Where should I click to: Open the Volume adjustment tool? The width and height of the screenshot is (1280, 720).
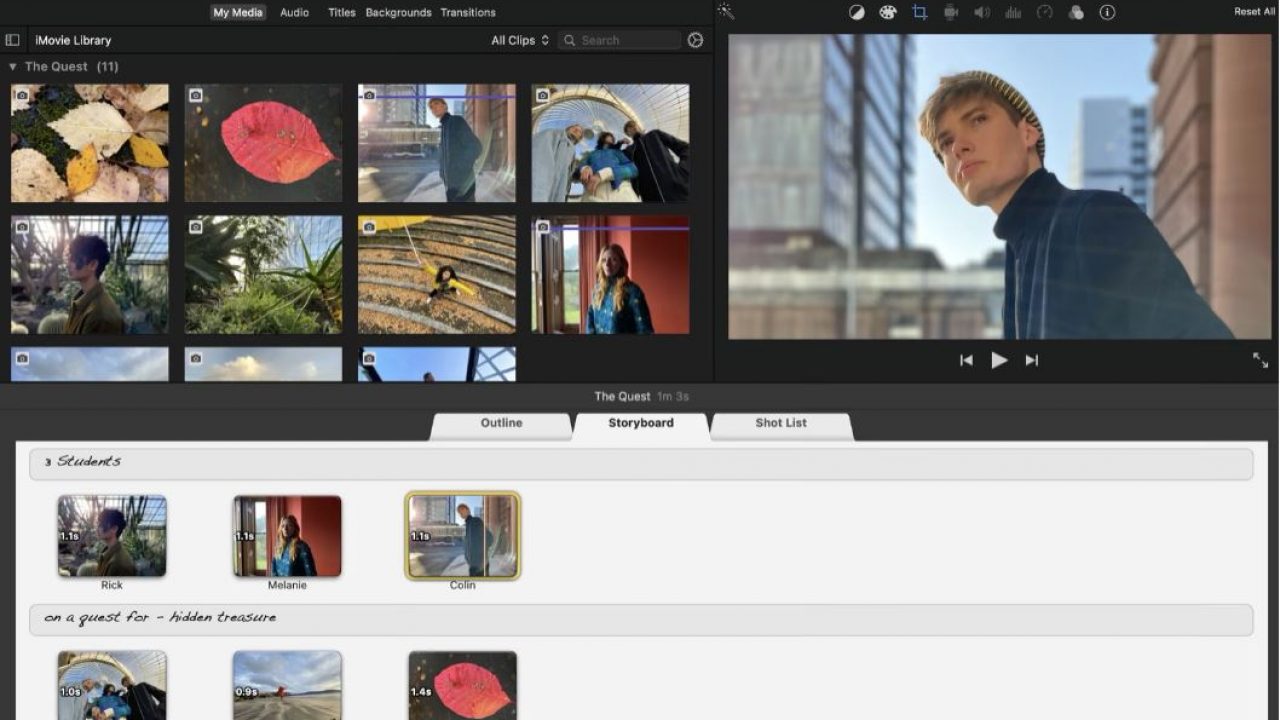982,12
